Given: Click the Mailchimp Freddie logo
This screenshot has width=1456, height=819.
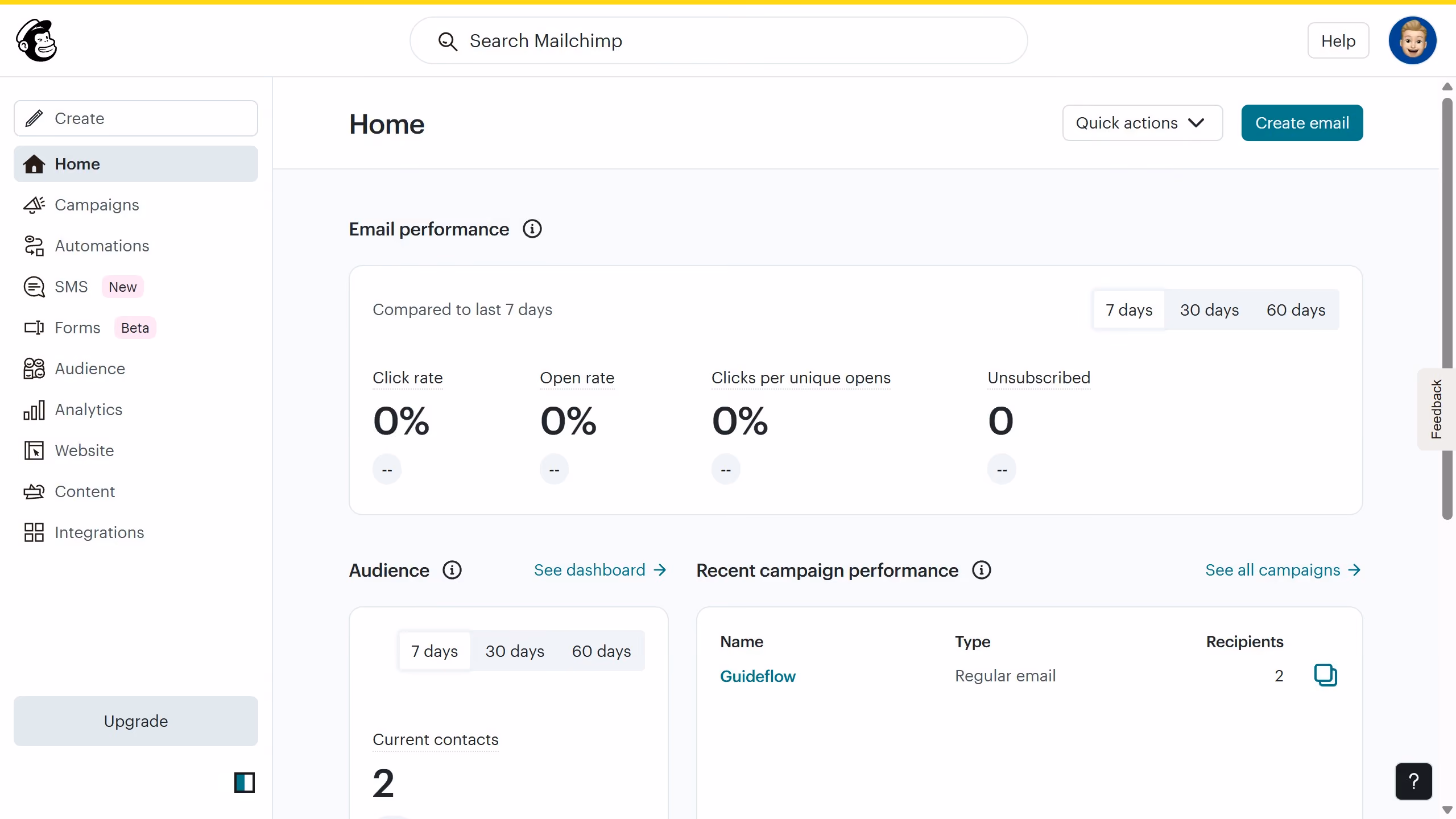Looking at the screenshot, I should point(36,40).
